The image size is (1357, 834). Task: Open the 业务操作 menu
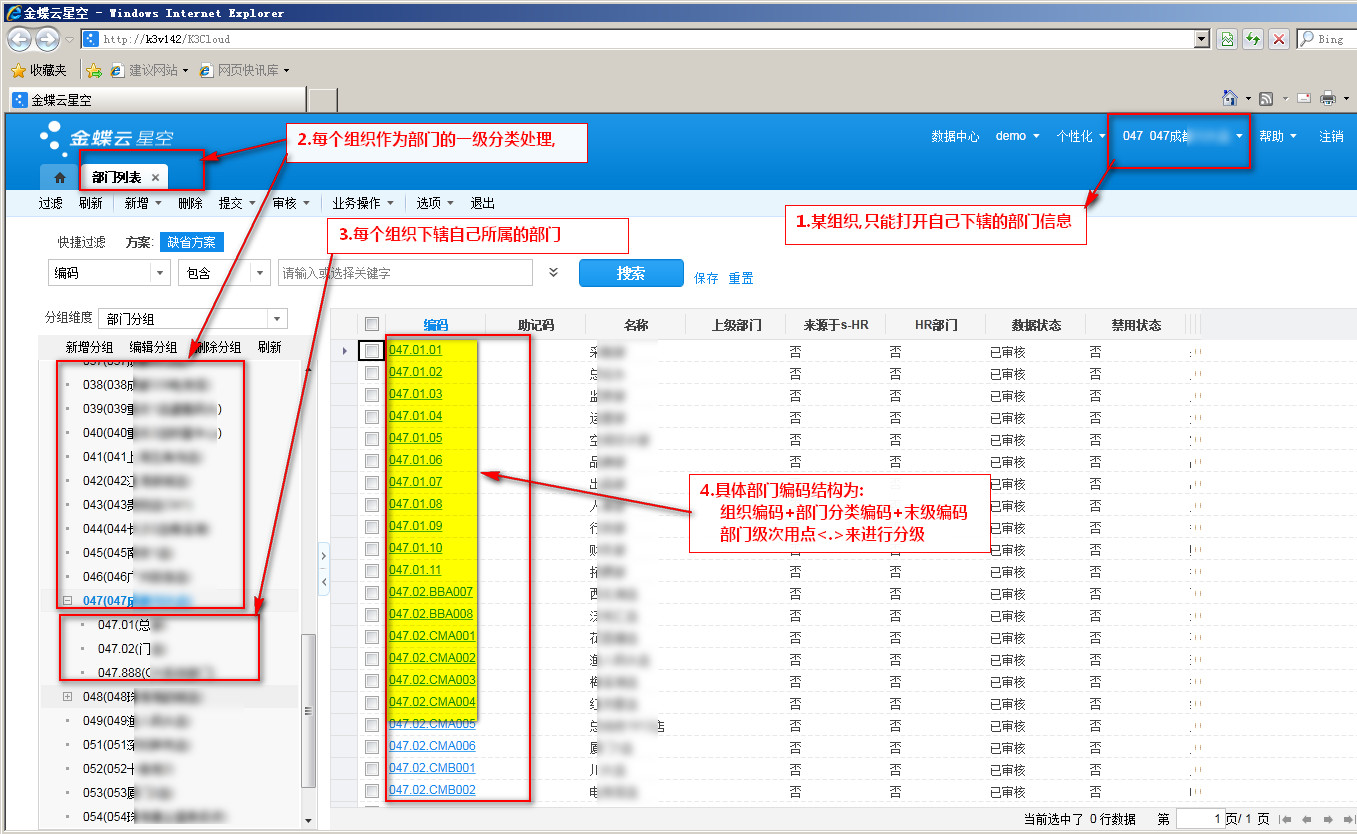tap(362, 203)
